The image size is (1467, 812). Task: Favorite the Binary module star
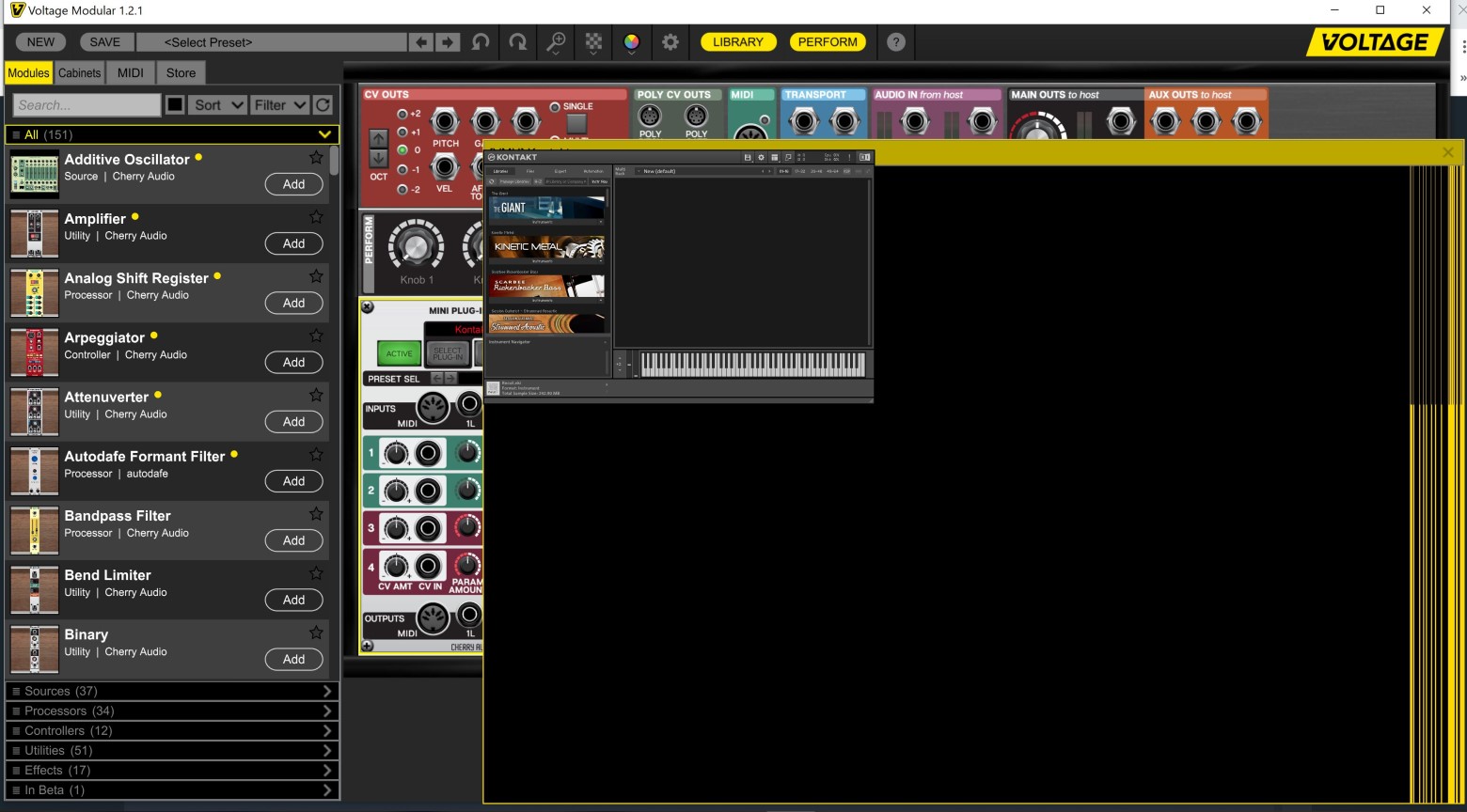click(316, 632)
